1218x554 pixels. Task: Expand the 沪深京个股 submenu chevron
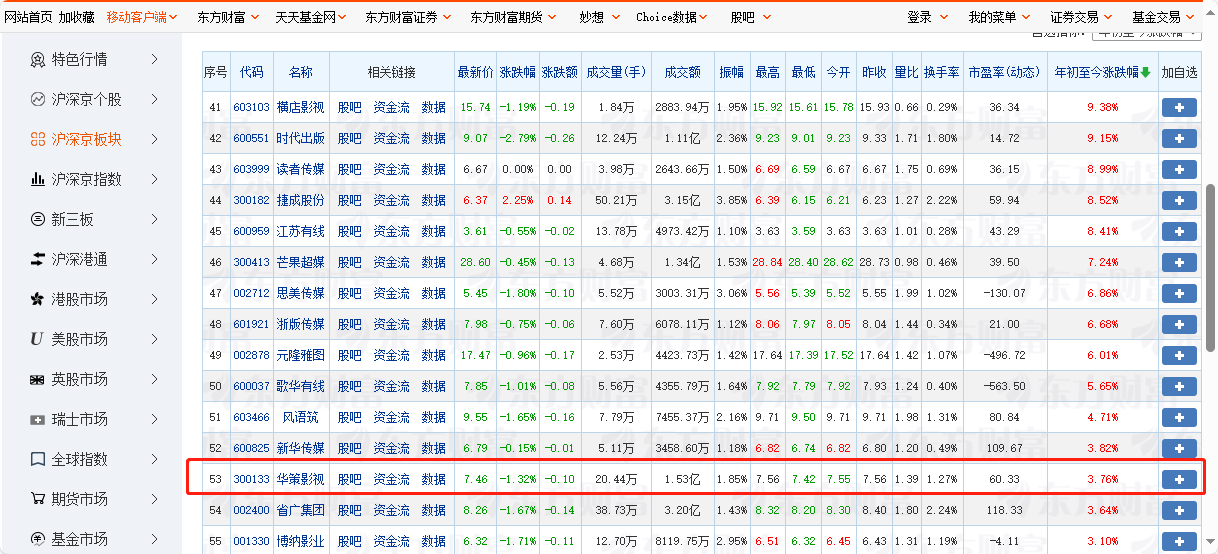pos(155,99)
